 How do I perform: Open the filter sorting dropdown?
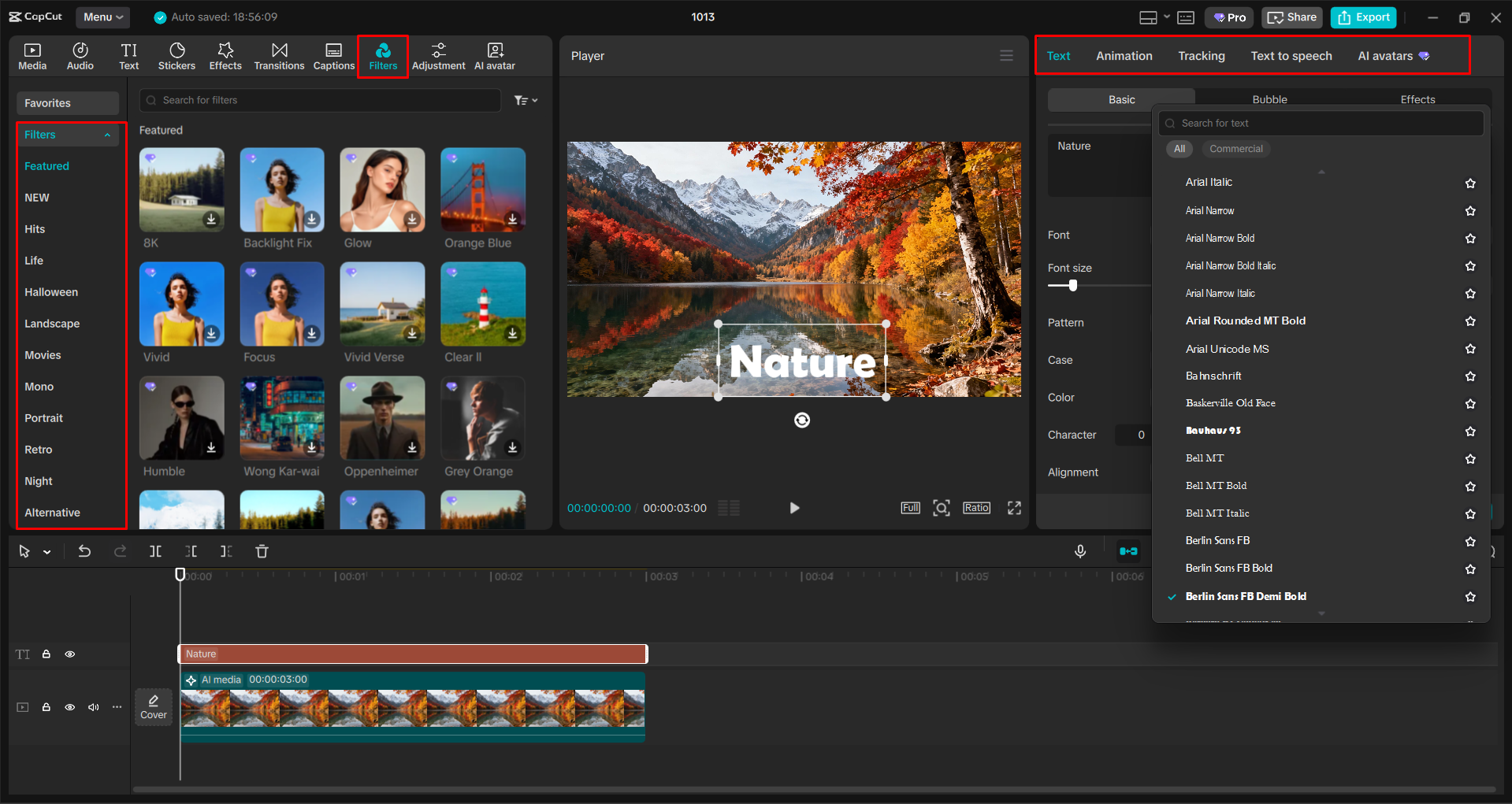point(526,100)
